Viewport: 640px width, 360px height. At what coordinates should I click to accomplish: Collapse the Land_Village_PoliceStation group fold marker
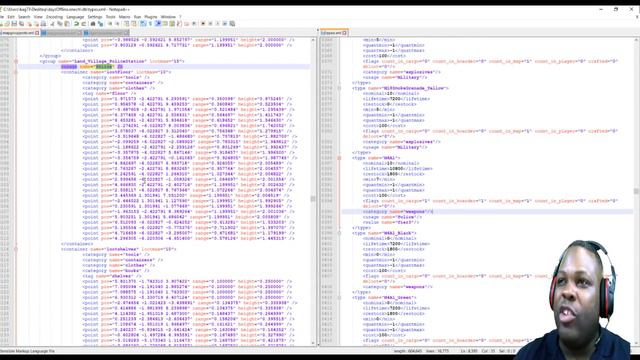click(x=16, y=61)
